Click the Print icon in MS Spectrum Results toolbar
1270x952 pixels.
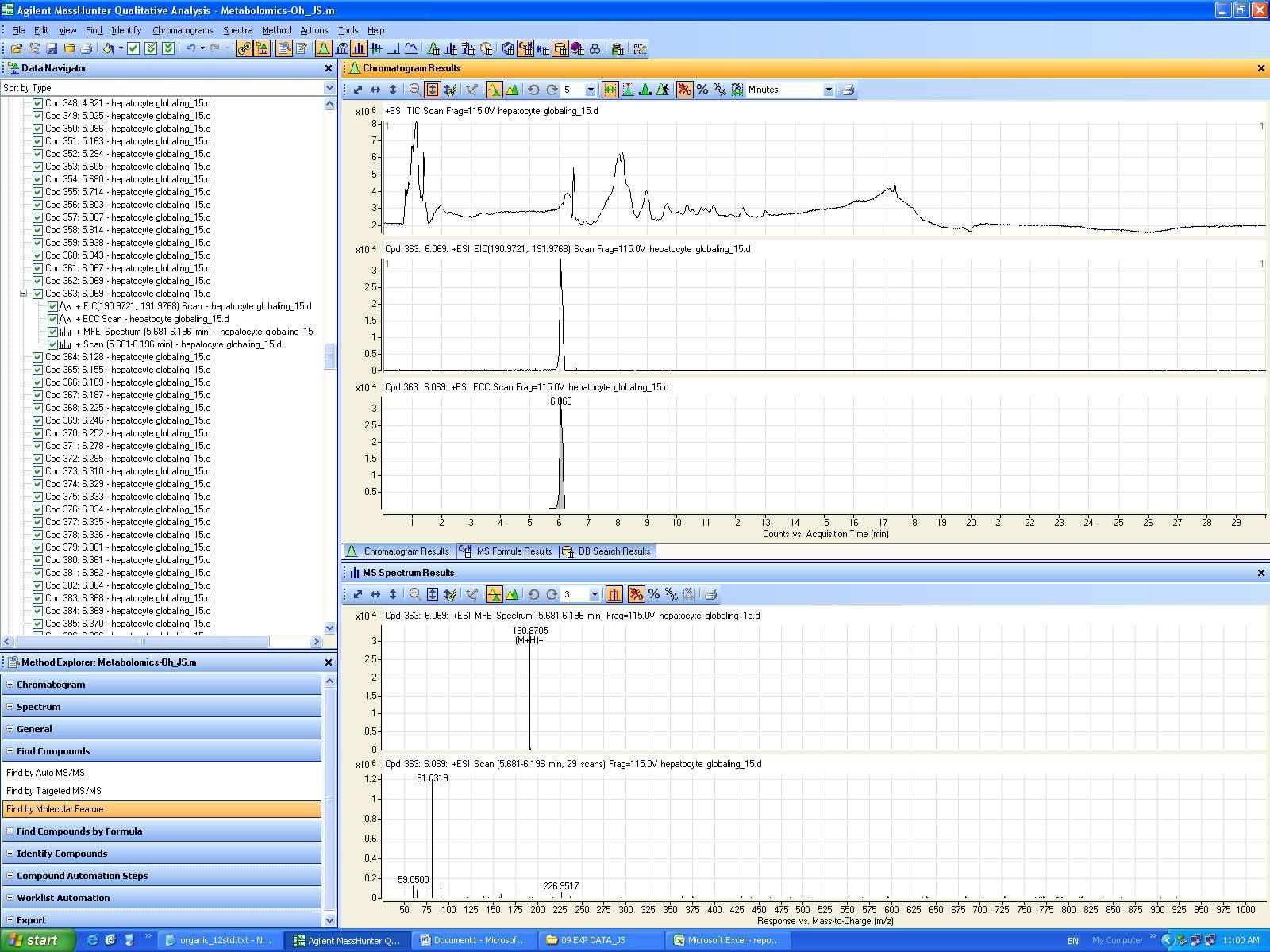710,594
